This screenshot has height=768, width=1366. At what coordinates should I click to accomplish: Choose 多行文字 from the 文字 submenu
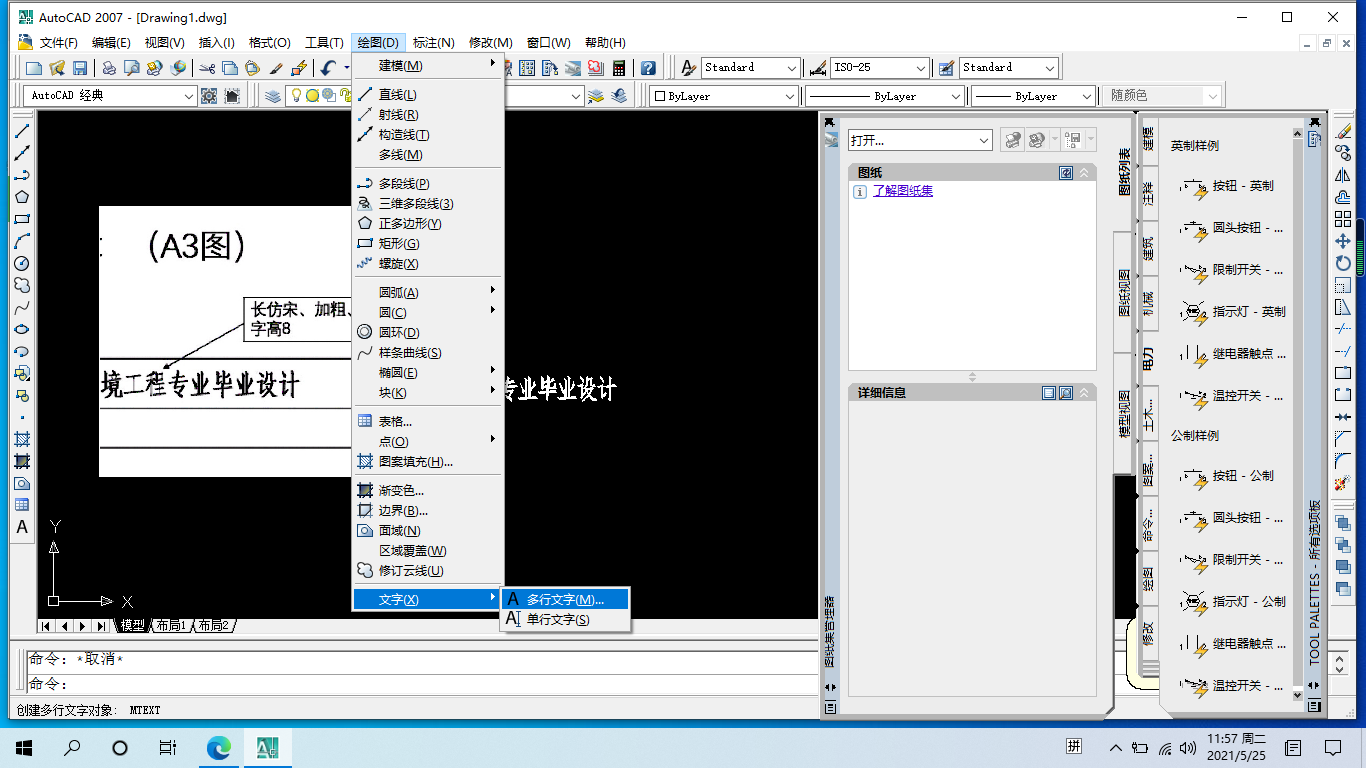tap(565, 597)
